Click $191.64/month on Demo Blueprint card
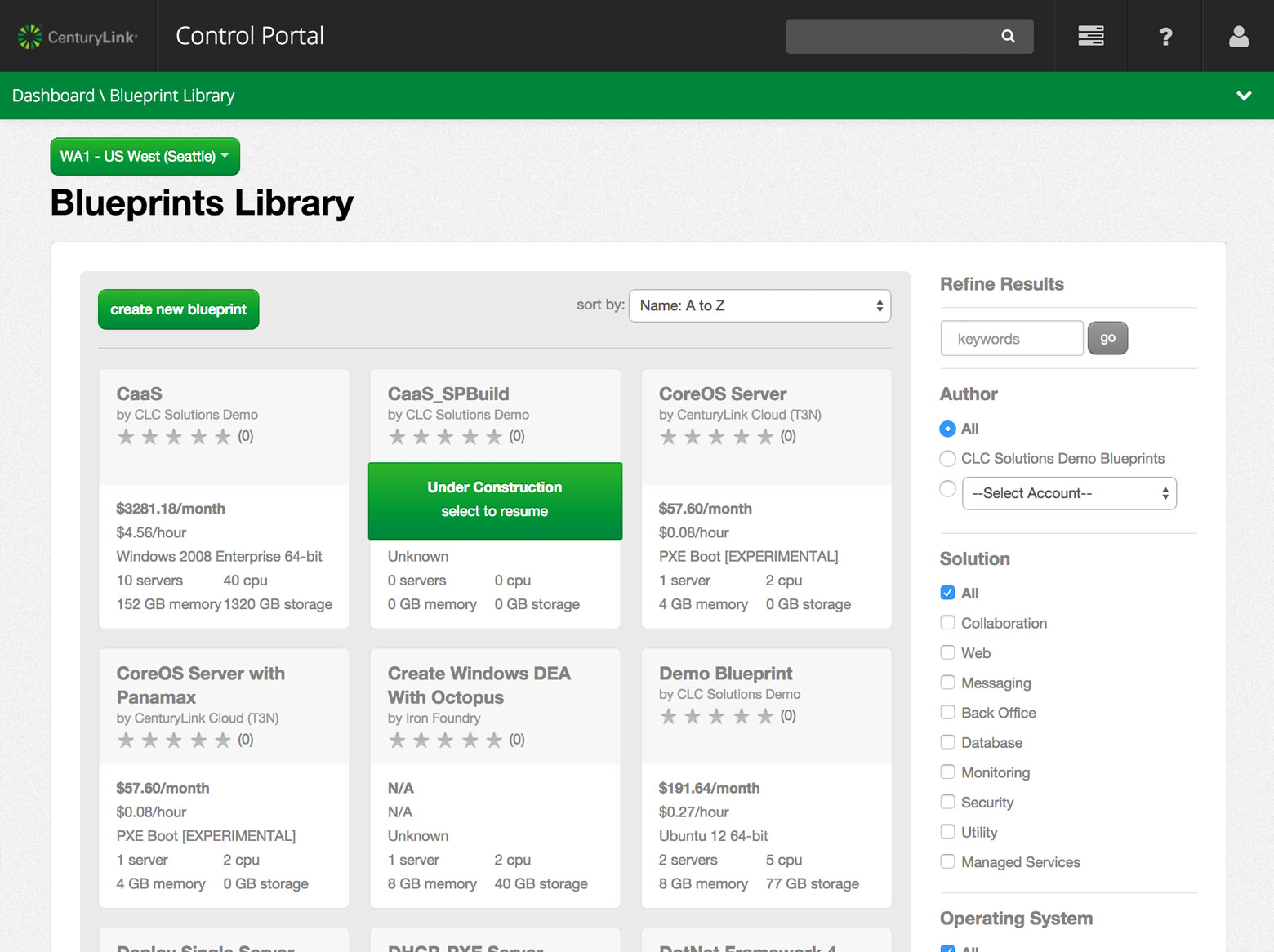The width and height of the screenshot is (1274, 952). [709, 788]
